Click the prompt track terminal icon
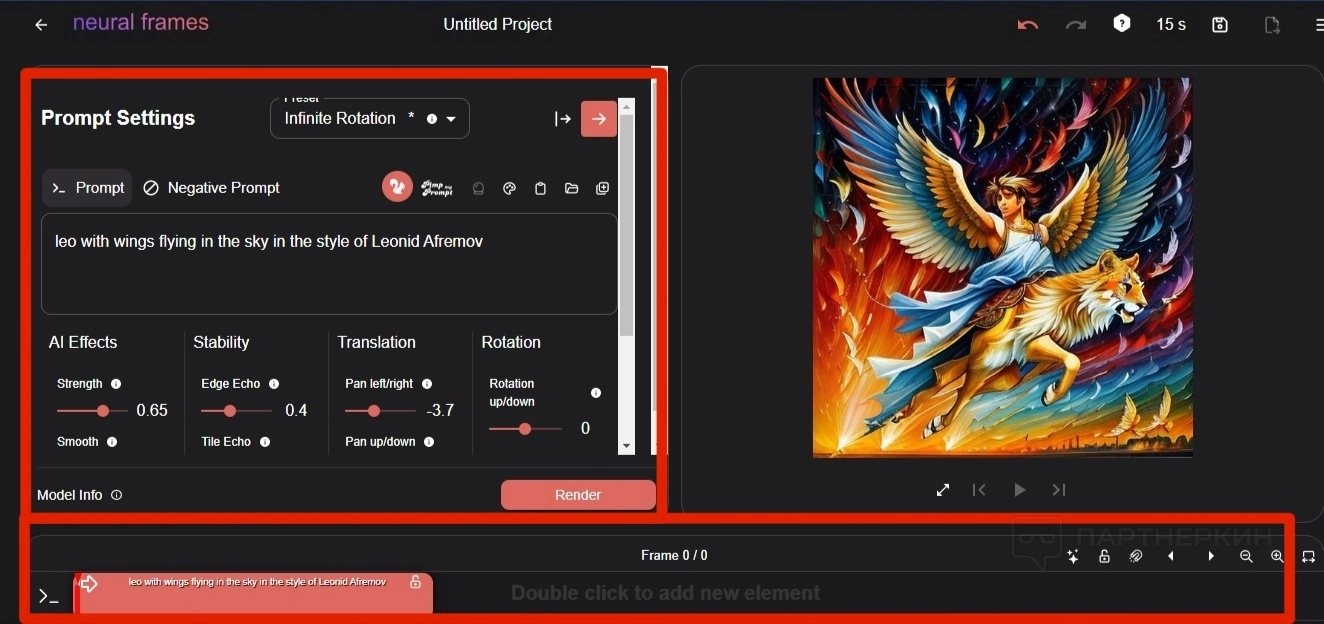This screenshot has width=1324, height=624. (48, 597)
